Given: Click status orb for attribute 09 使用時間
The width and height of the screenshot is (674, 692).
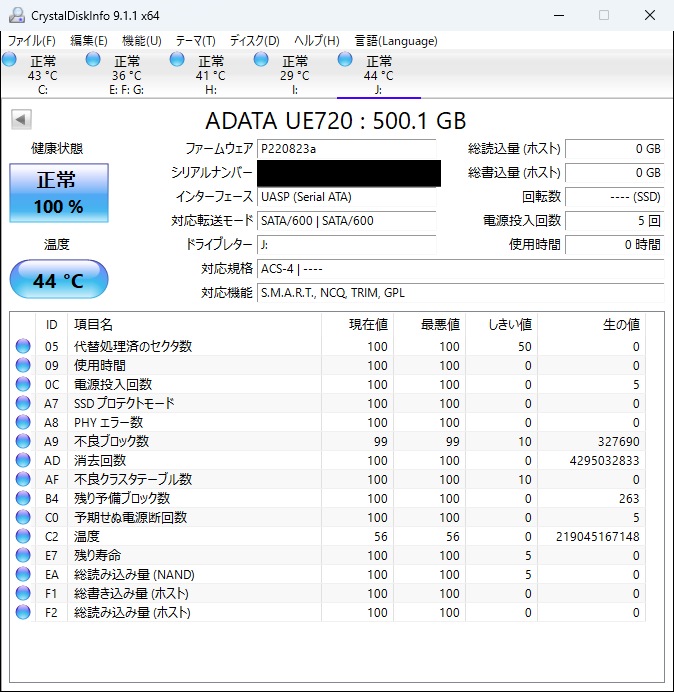Looking at the screenshot, I should pyautogui.click(x=23, y=365).
